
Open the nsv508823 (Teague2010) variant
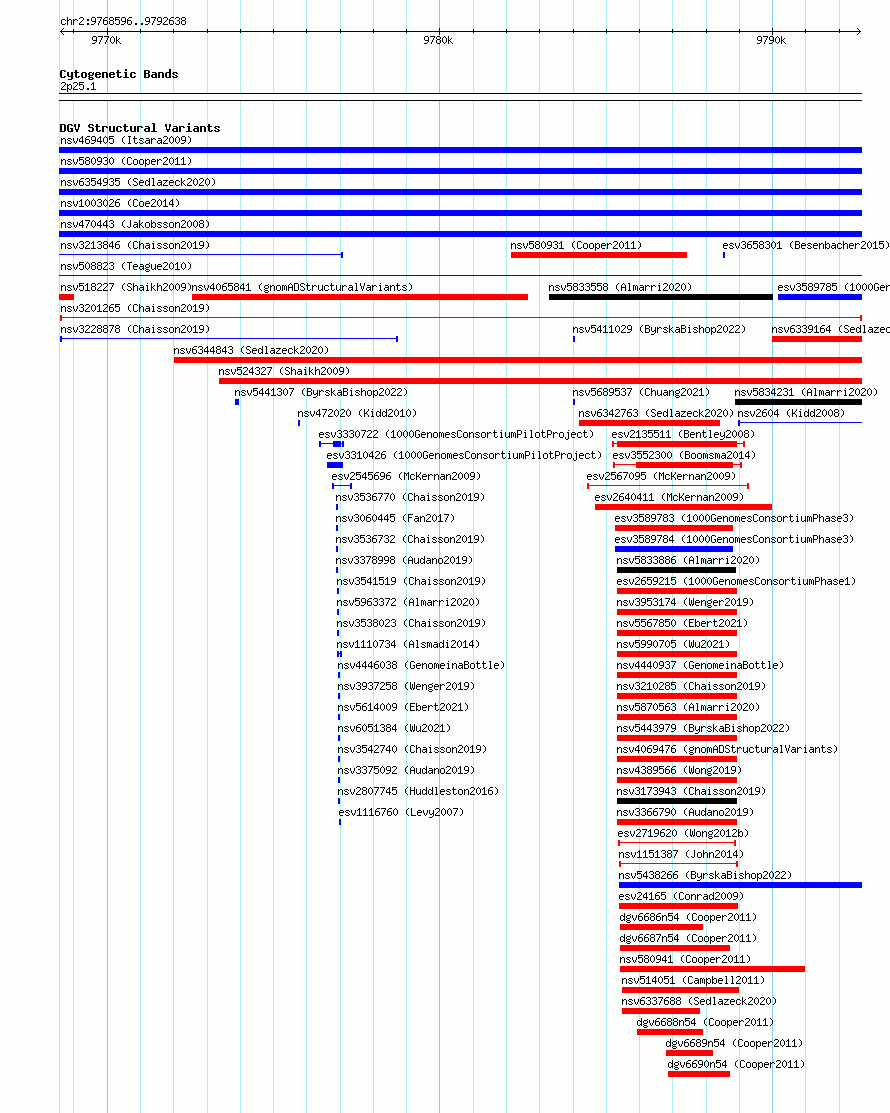[x=126, y=267]
